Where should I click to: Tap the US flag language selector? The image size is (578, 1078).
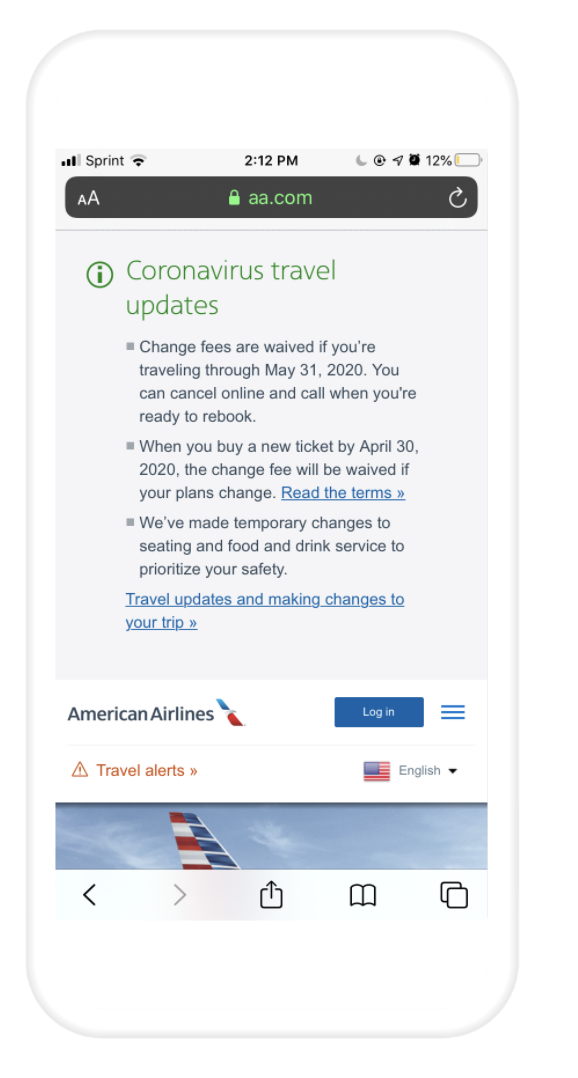pyautogui.click(x=375, y=770)
